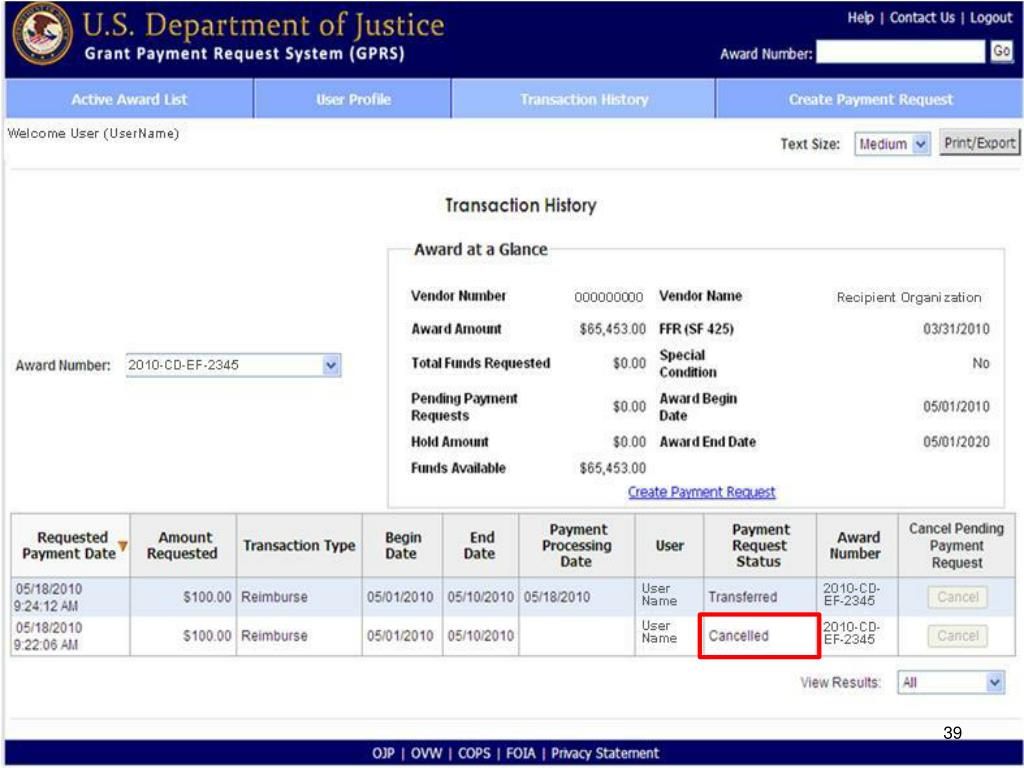Go to the Create Payment Request tab
This screenshot has height=768, width=1024.
click(870, 100)
